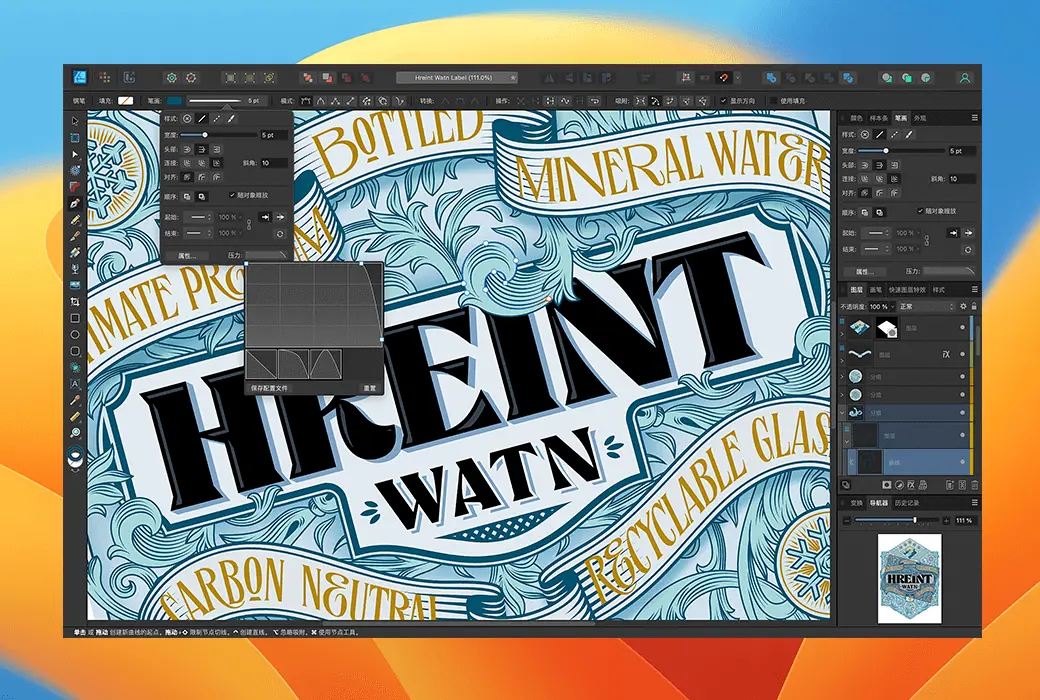
Task: Switch to the Transform tab
Action: pos(857,503)
